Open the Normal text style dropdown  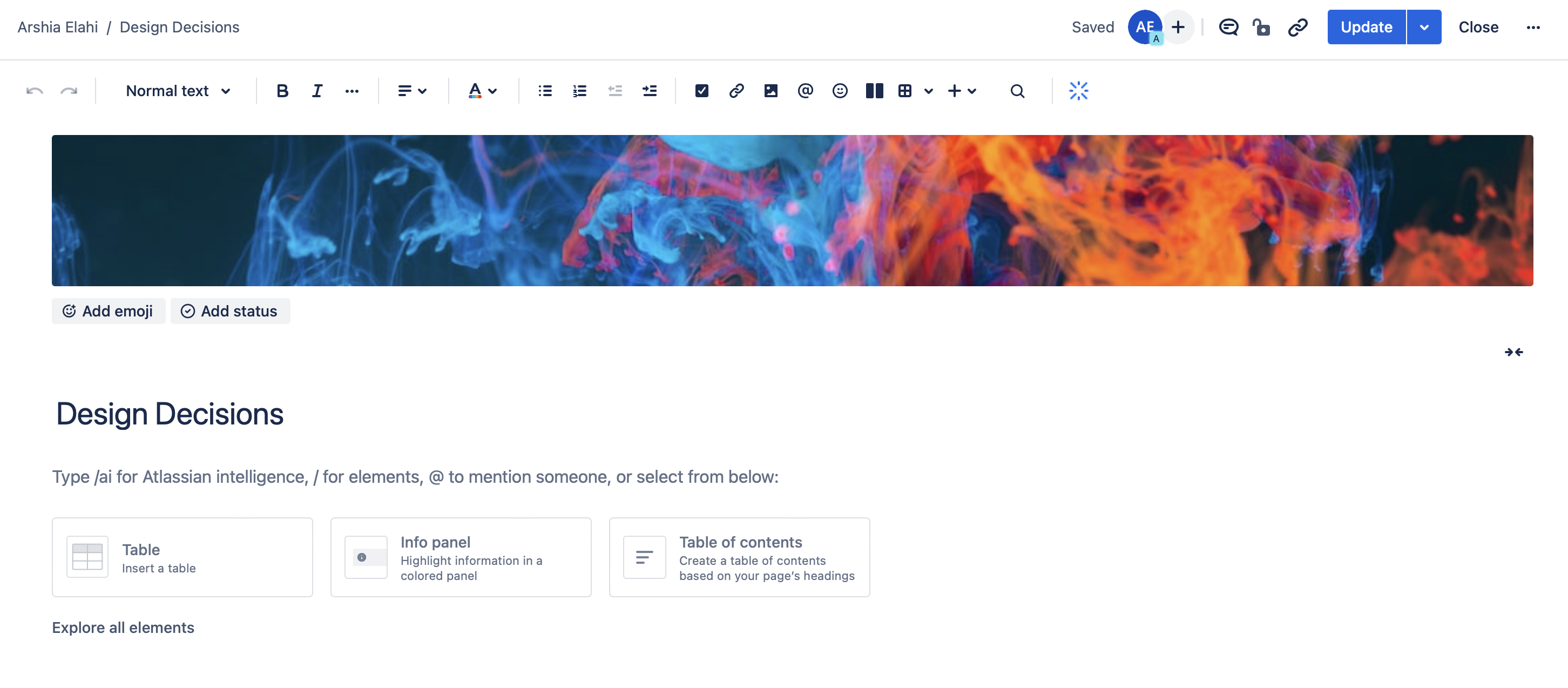[x=178, y=91]
